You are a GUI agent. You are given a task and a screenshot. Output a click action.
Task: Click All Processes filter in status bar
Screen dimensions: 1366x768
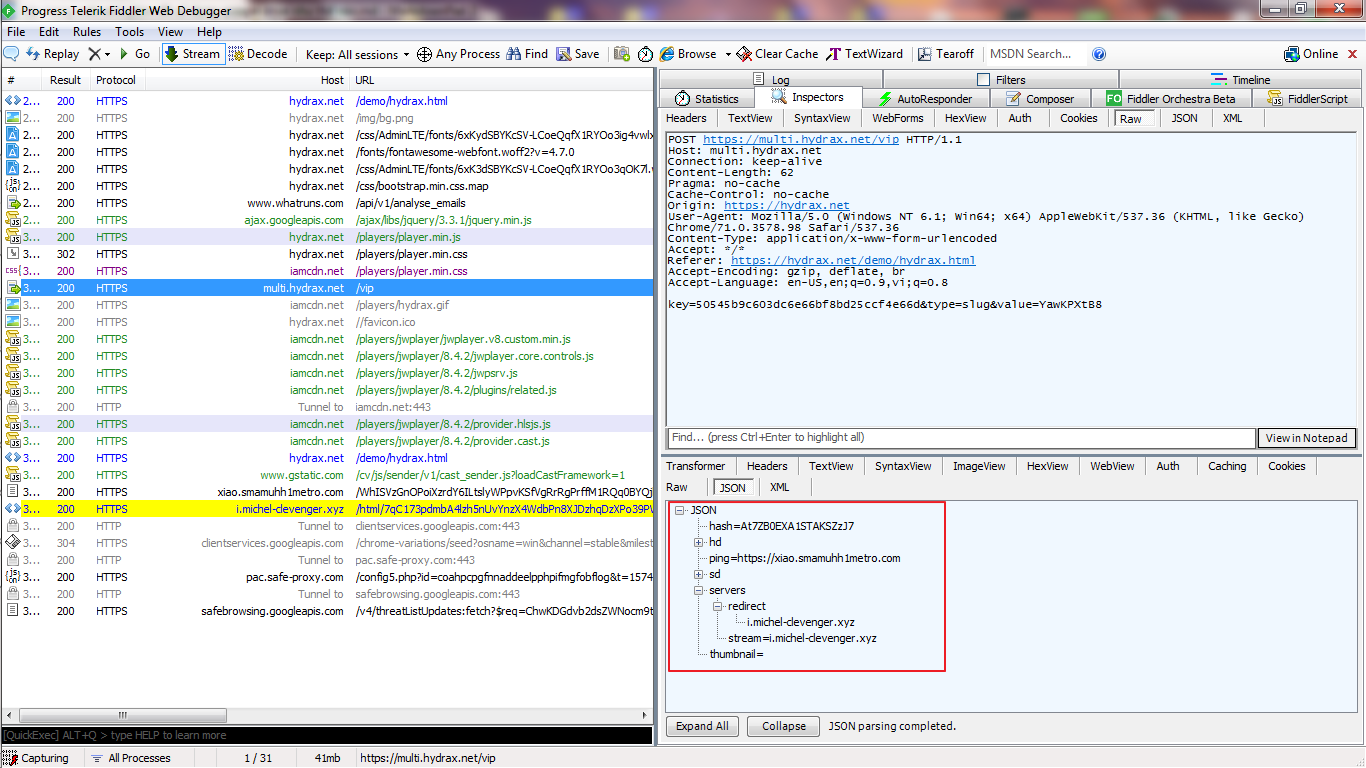tap(130, 758)
